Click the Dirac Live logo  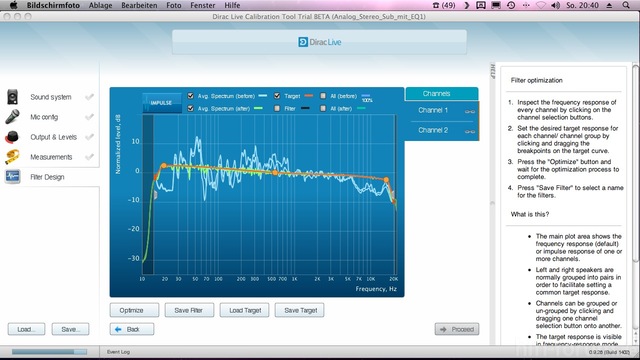[x=320, y=42]
